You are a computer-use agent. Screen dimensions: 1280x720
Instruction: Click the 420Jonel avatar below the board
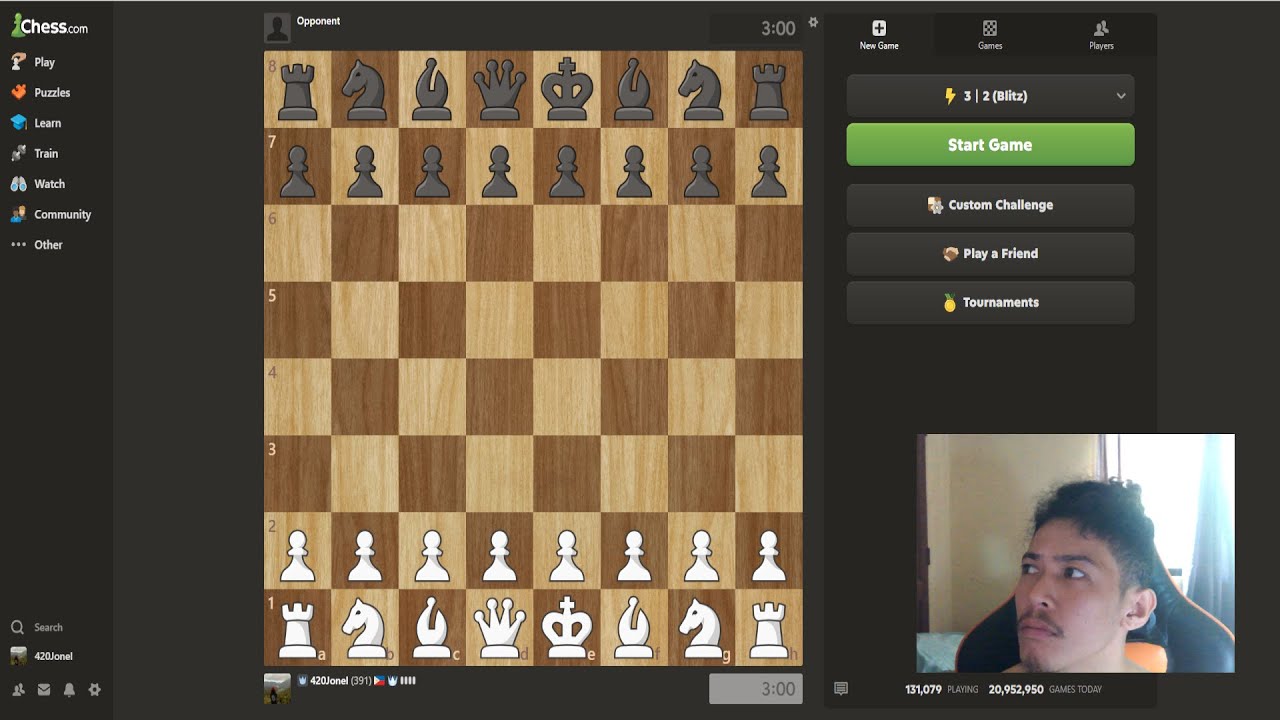pos(278,688)
